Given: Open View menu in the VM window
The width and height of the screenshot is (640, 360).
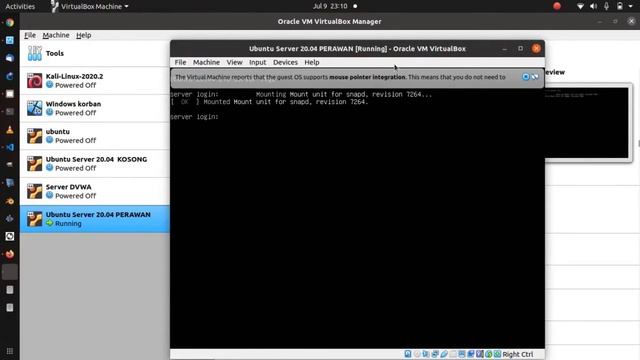Looking at the screenshot, I should tap(234, 62).
